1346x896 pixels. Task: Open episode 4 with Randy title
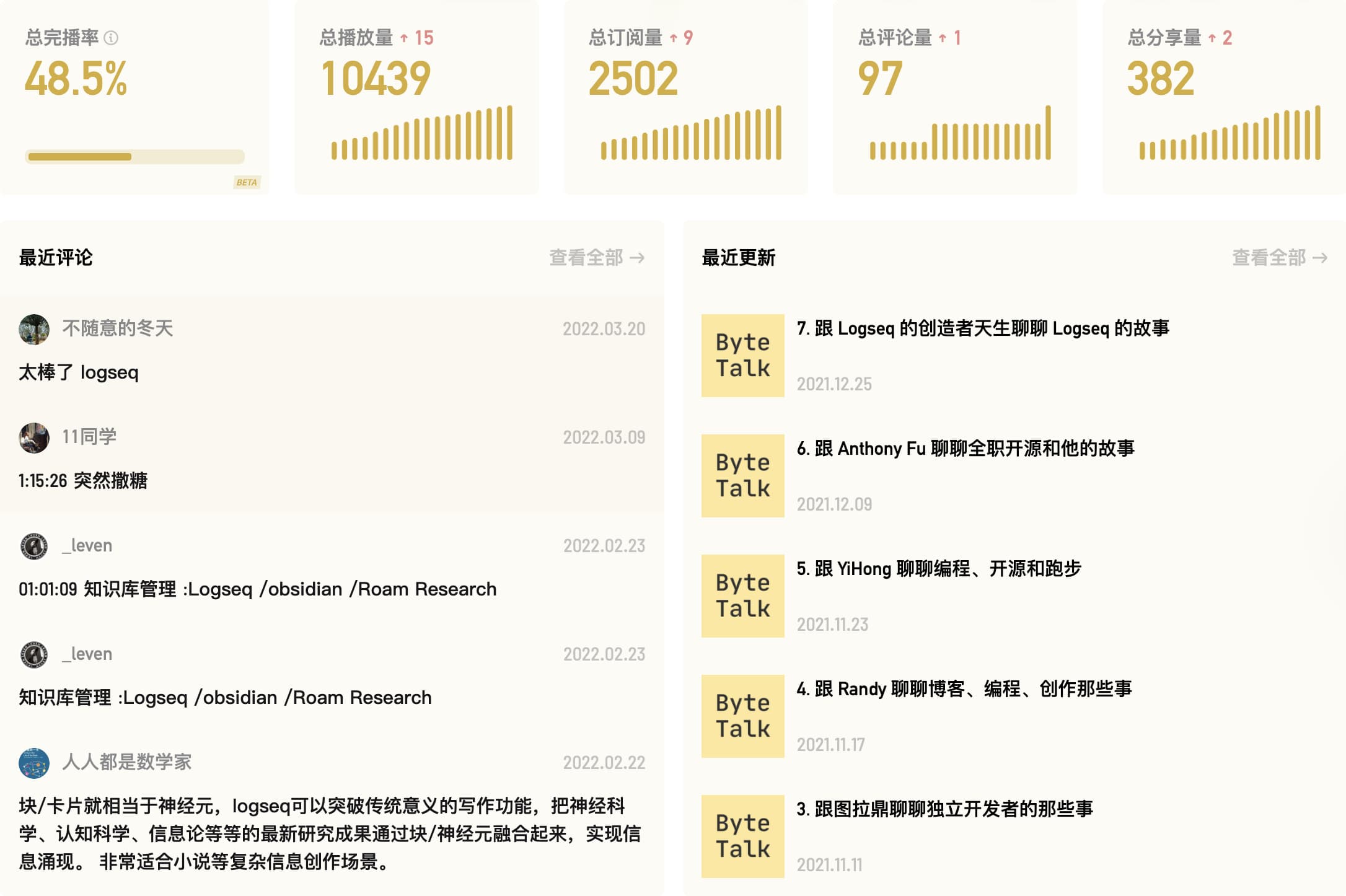[964, 689]
